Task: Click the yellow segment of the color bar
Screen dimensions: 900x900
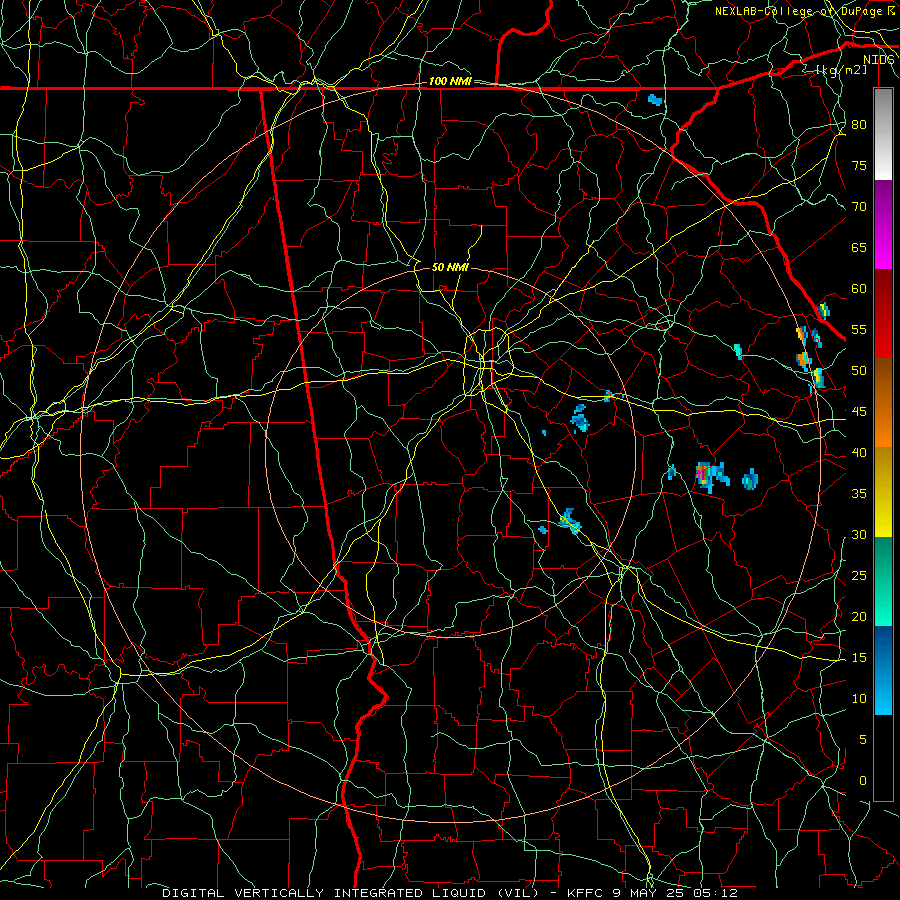Action: (883, 492)
